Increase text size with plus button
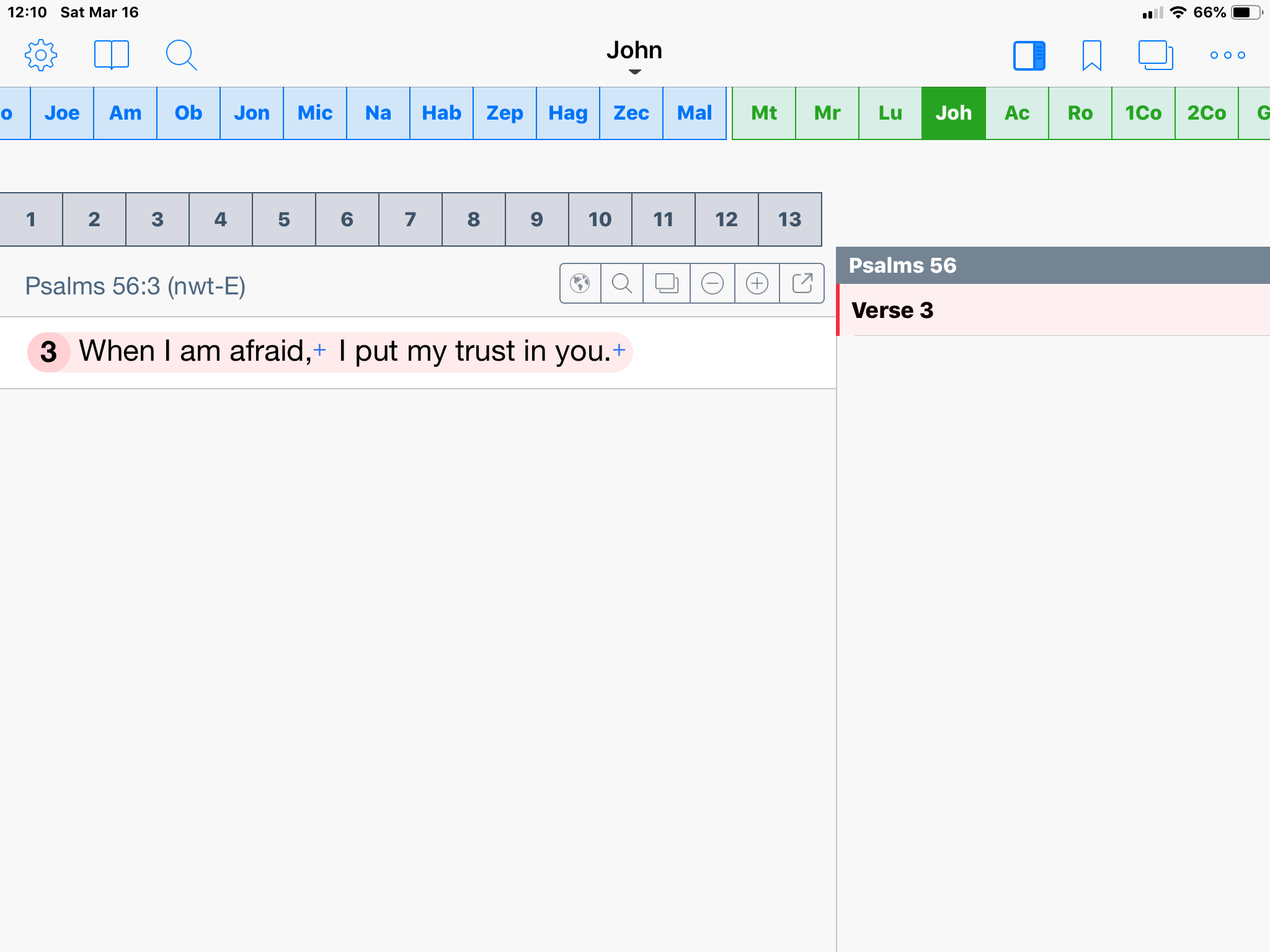This screenshot has height=952, width=1270. click(x=757, y=283)
